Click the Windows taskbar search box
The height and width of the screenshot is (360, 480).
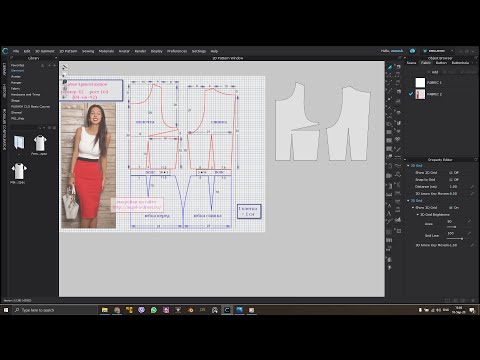[x=55, y=310]
